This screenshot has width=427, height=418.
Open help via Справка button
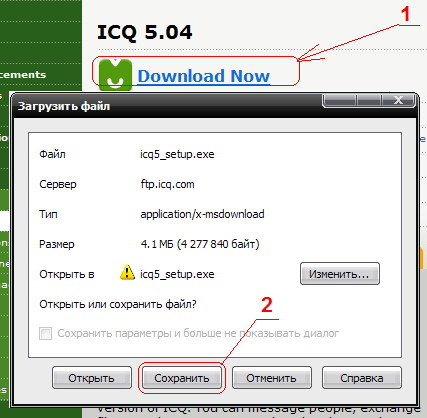[362, 378]
